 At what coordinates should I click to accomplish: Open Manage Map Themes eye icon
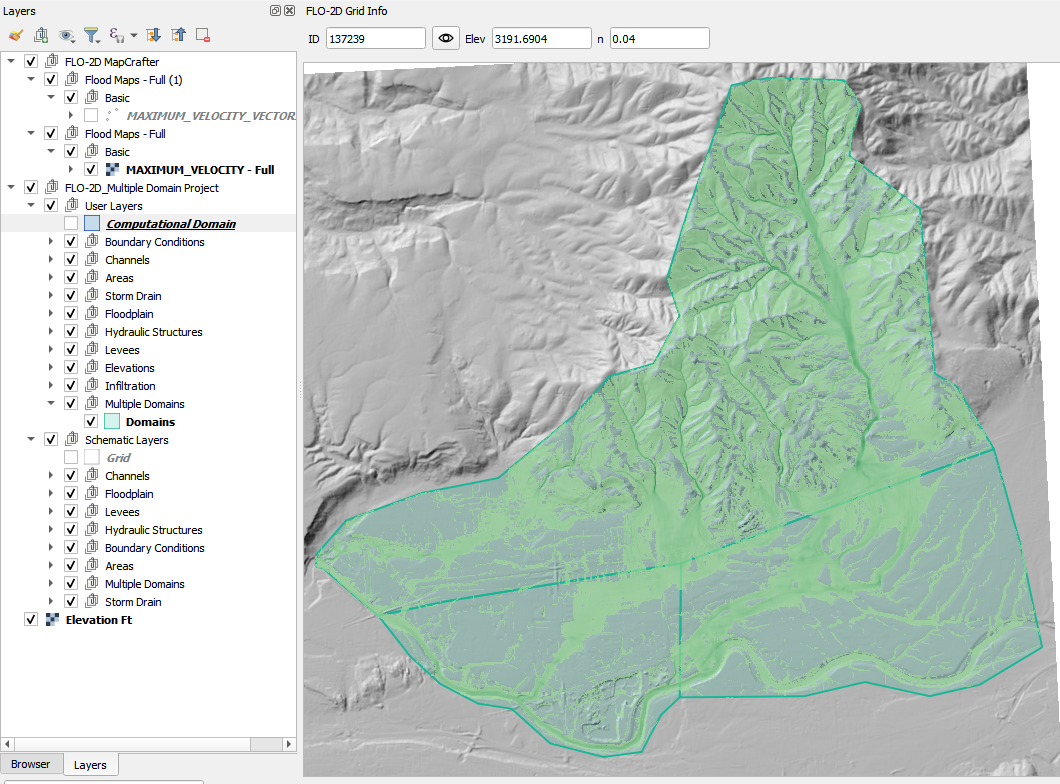click(x=67, y=35)
